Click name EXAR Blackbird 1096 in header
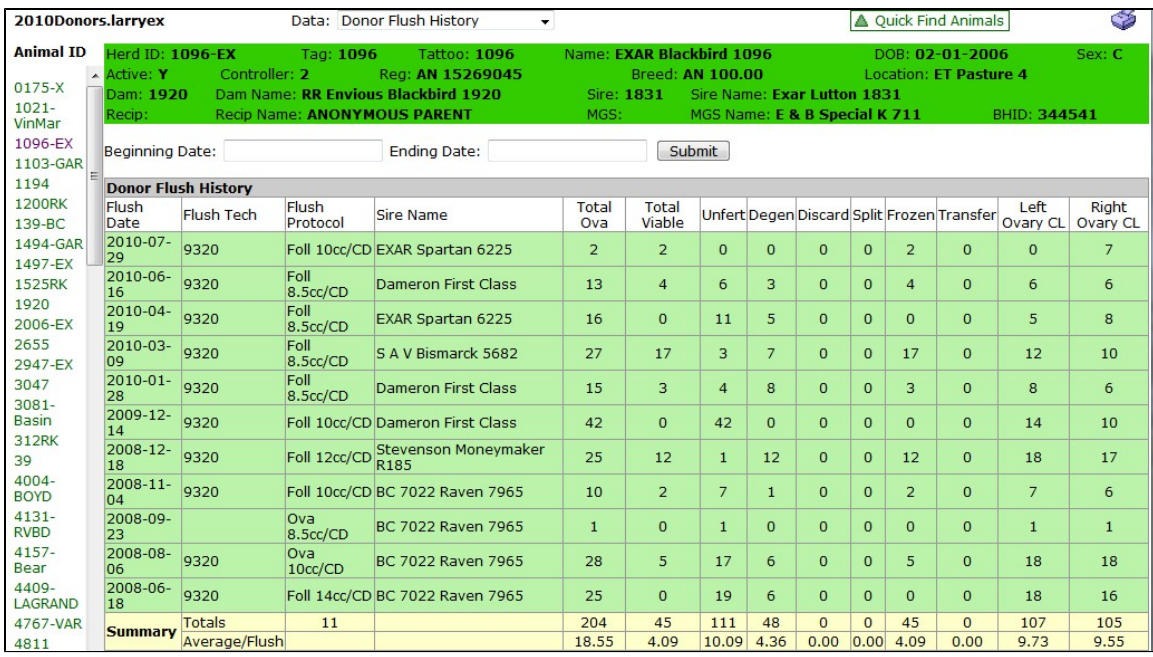The image size is (1153, 657). point(693,54)
